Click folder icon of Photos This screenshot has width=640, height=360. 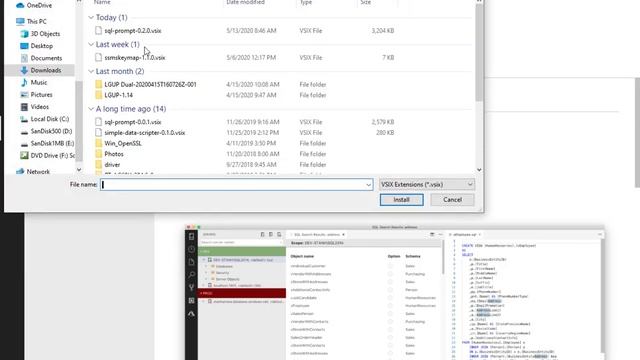point(98,154)
